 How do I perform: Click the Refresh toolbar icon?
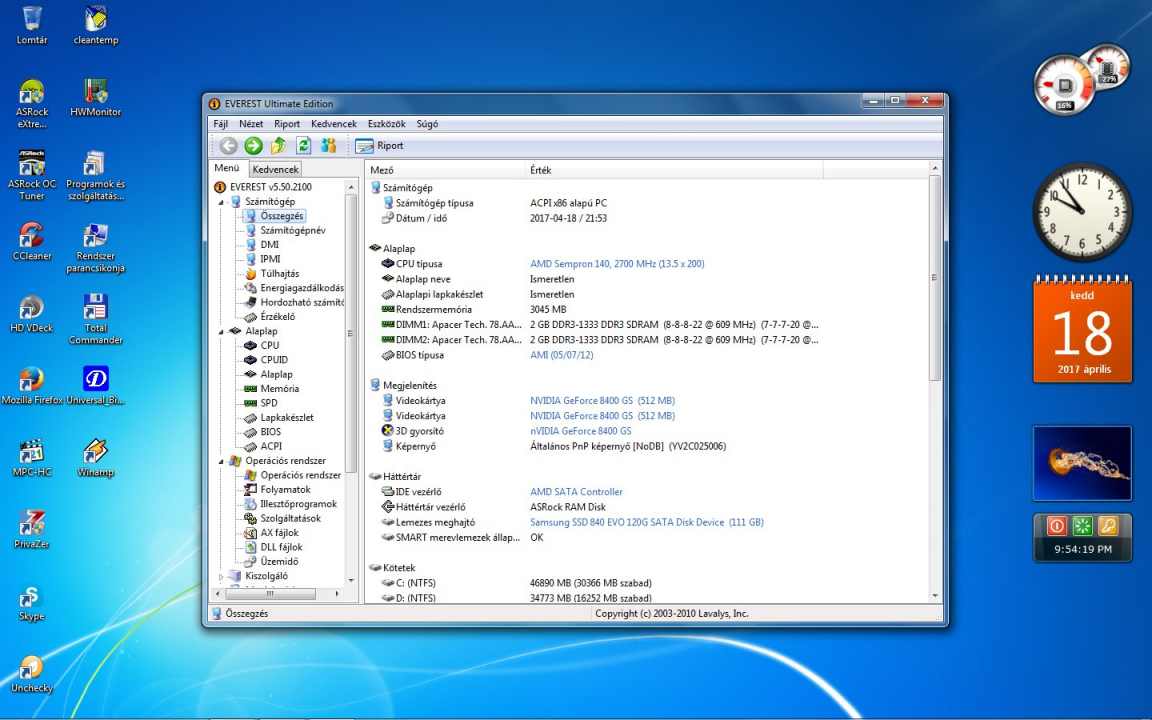(x=303, y=145)
